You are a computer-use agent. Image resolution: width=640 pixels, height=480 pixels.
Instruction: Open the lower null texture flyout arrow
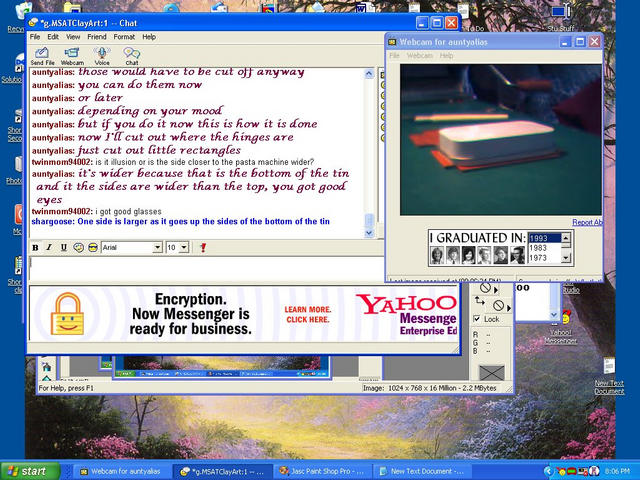point(509,308)
